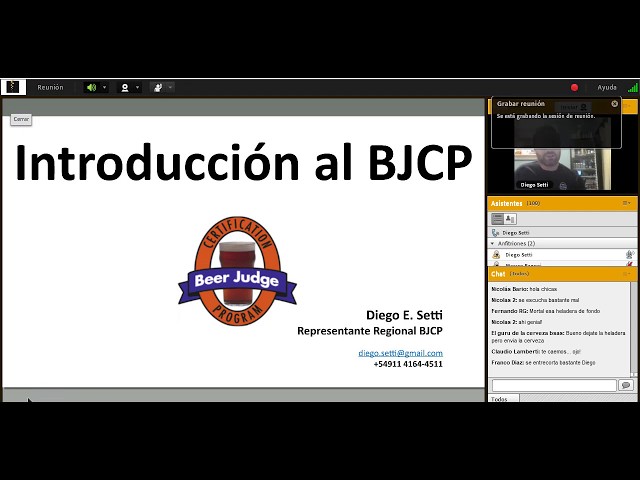Click Diego Setti's microphone status icon
Viewport: 640px width, 480px height.
[x=630, y=255]
